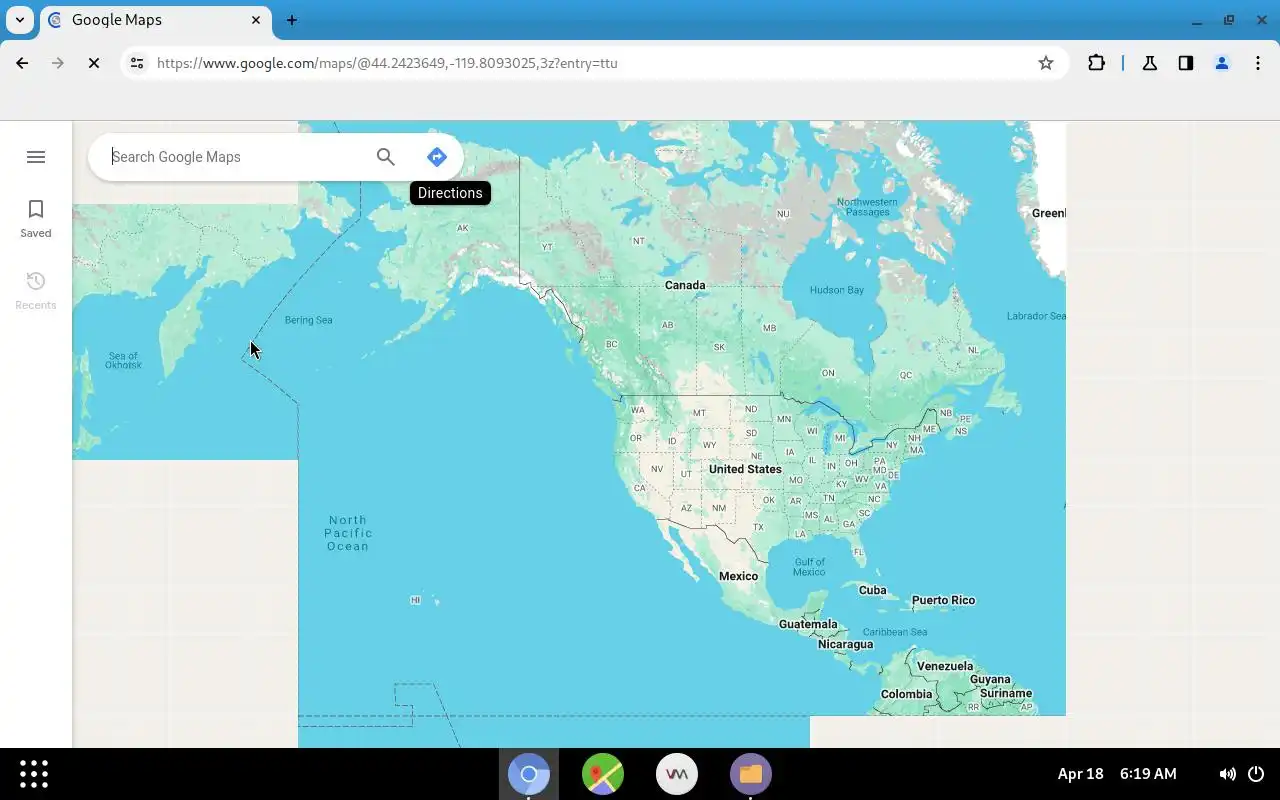The image size is (1280, 800).
Task: Open the tab search dropdown
Action: click(x=20, y=20)
